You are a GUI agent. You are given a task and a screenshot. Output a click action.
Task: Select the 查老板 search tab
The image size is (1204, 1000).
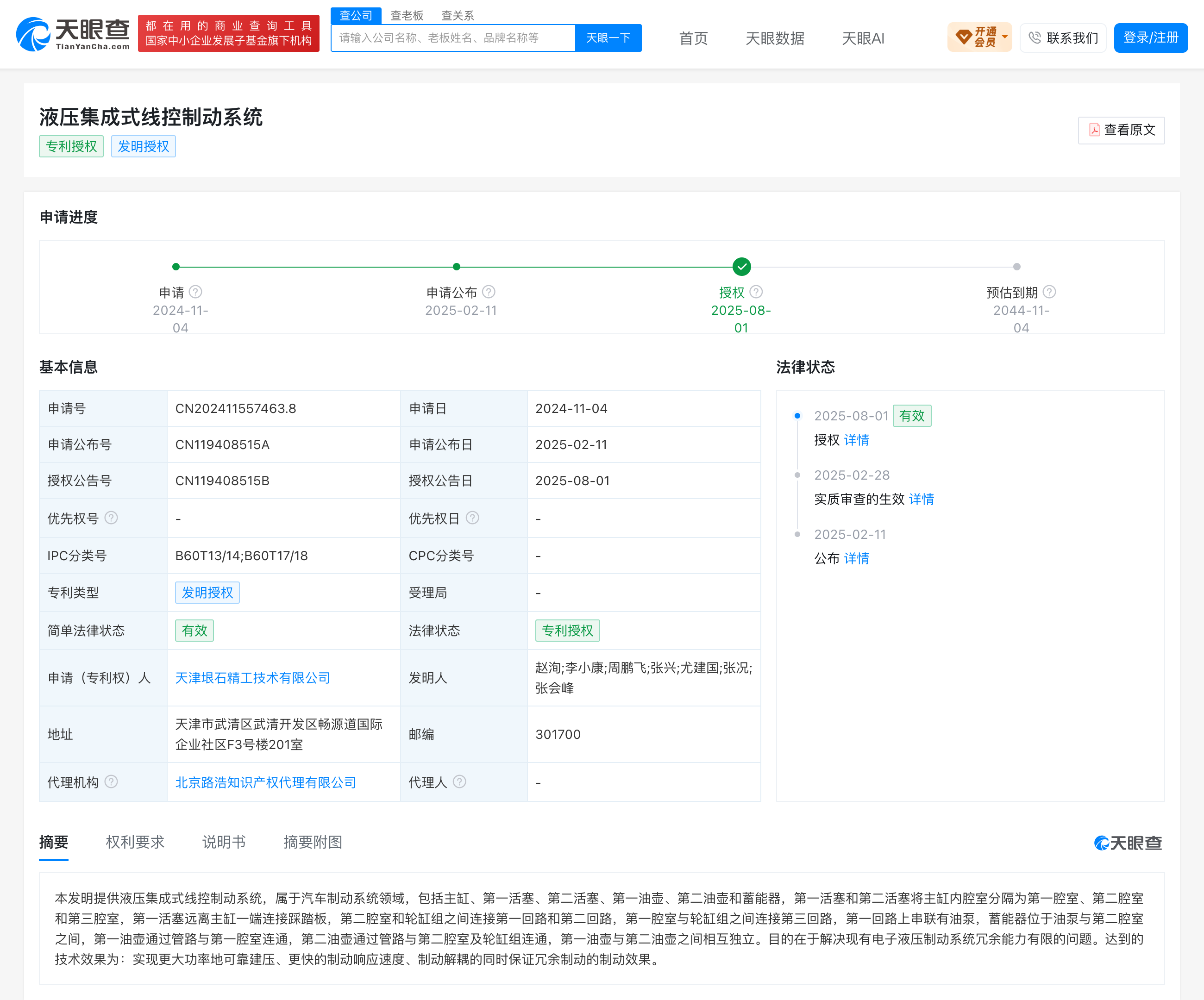point(407,15)
